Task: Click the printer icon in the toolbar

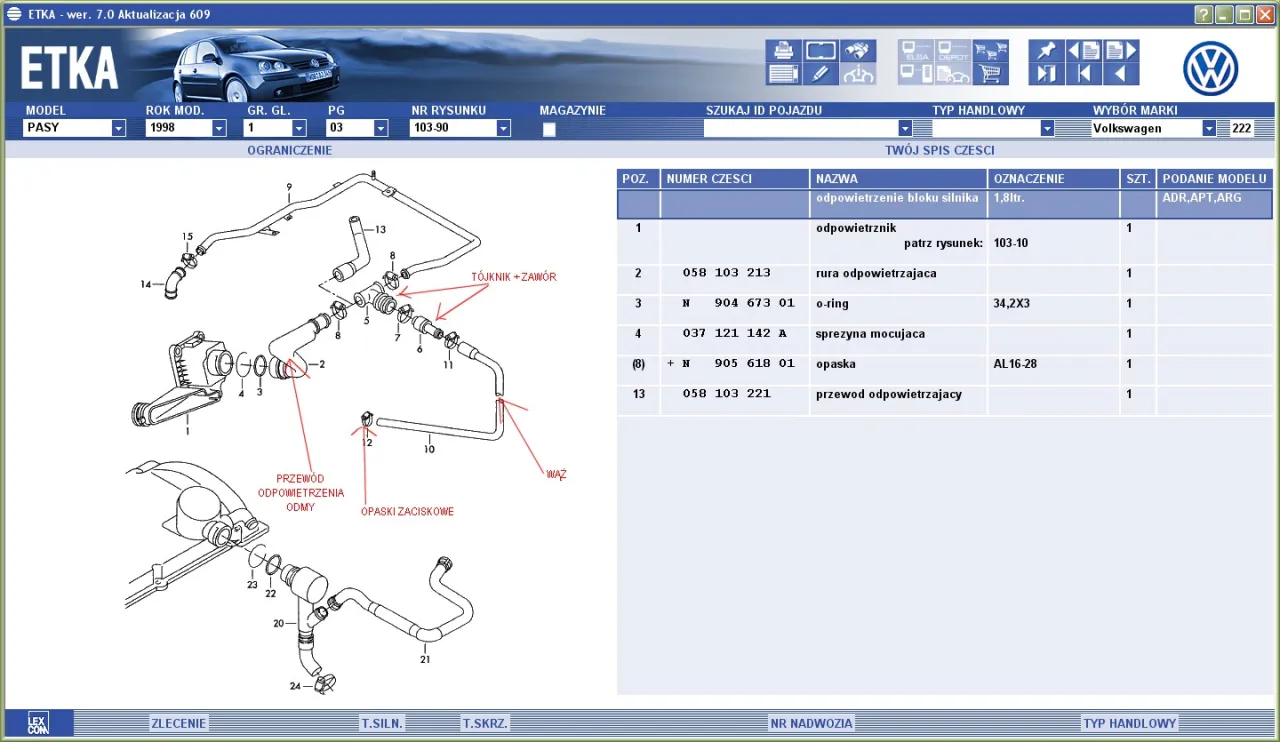Action: tap(783, 51)
